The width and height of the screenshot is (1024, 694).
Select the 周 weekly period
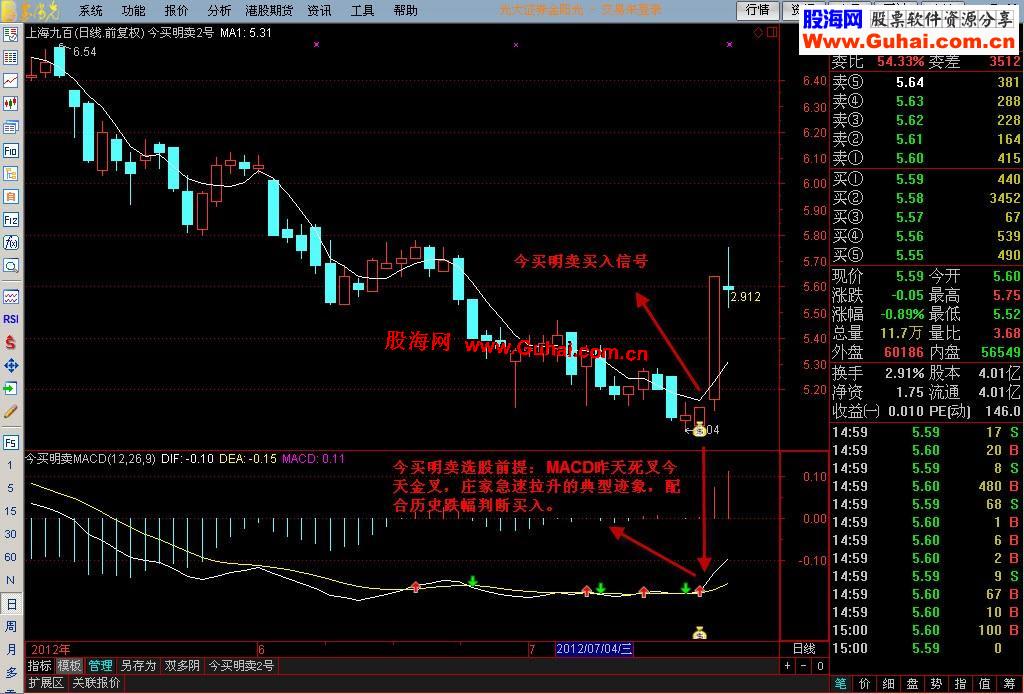pos(10,627)
